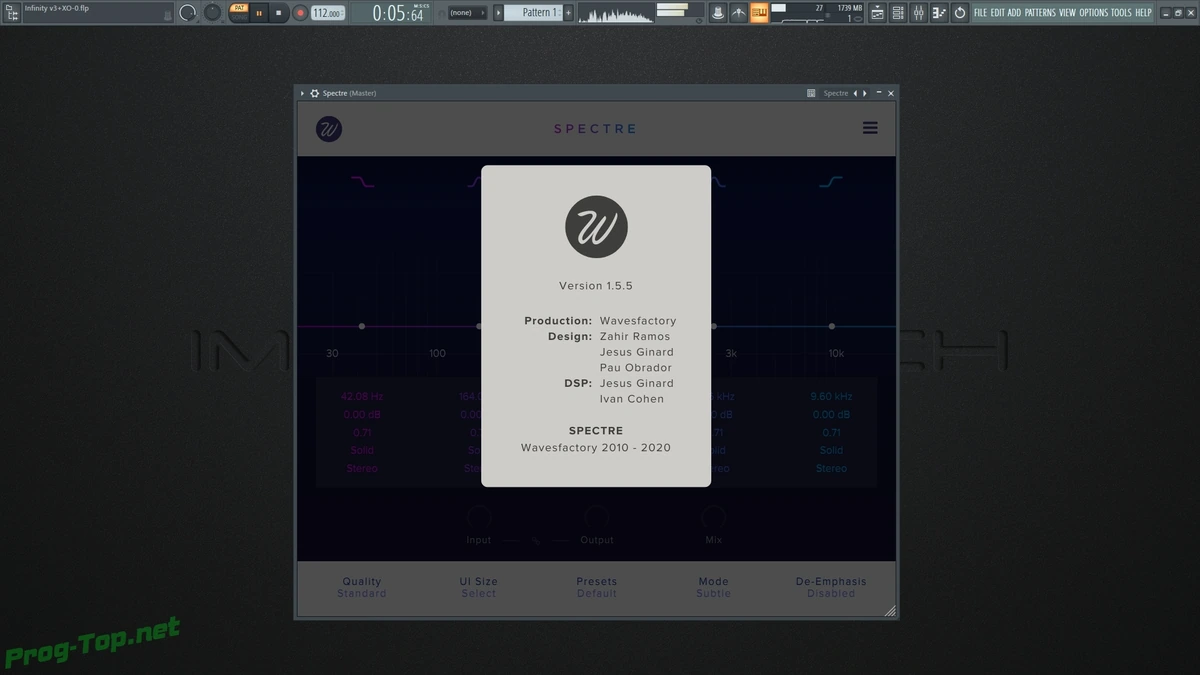Click the toolbar icon beside the hat icon
The width and height of the screenshot is (1200, 675).
click(x=738, y=13)
